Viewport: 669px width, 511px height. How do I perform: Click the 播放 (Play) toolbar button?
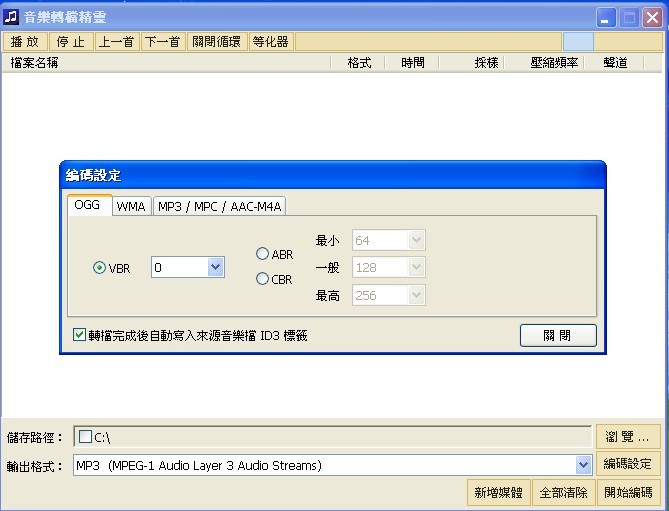click(x=26, y=42)
